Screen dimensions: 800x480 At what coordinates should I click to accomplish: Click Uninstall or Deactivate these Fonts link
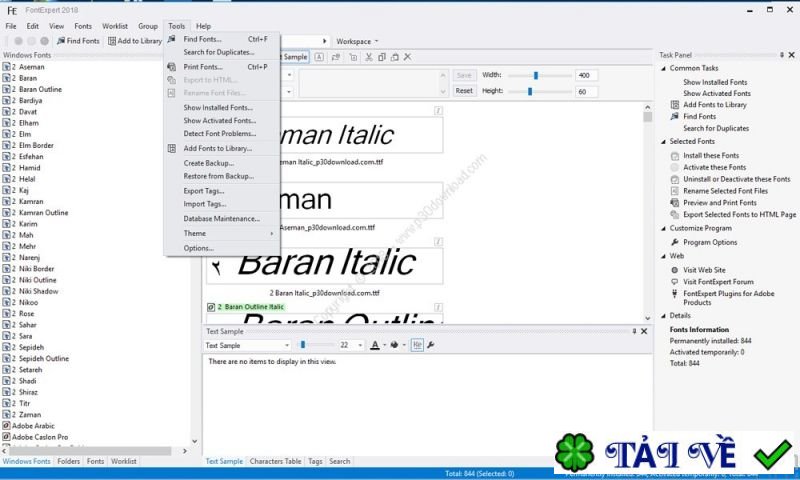736,179
